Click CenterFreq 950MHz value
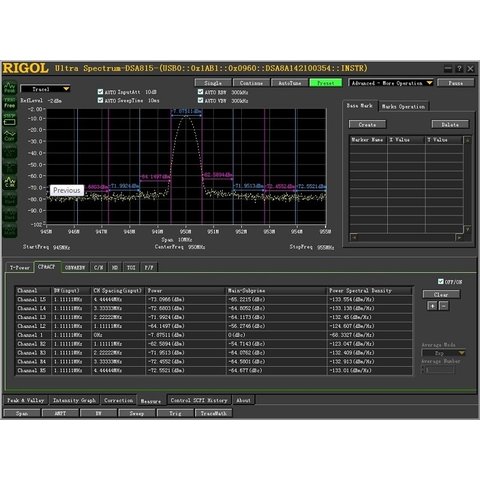This screenshot has width=480, height=480. [x=197, y=247]
